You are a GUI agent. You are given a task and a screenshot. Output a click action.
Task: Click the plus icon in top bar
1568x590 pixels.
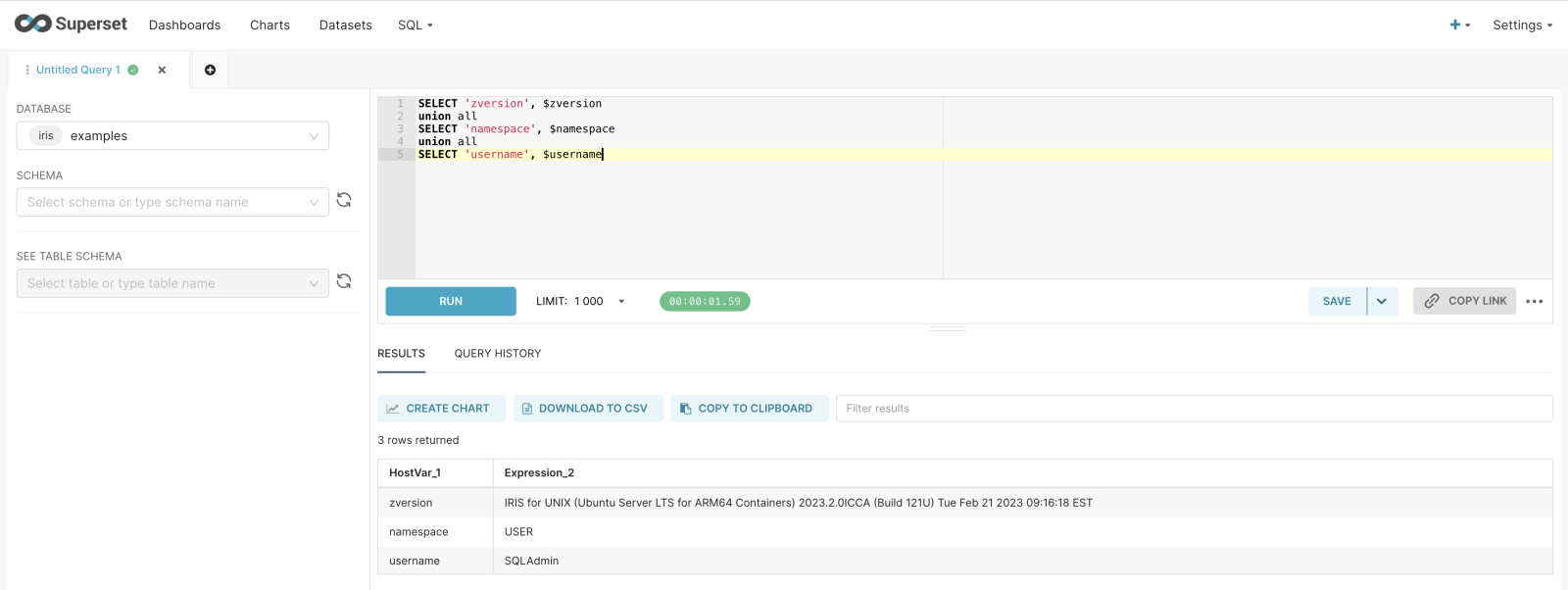(1458, 25)
